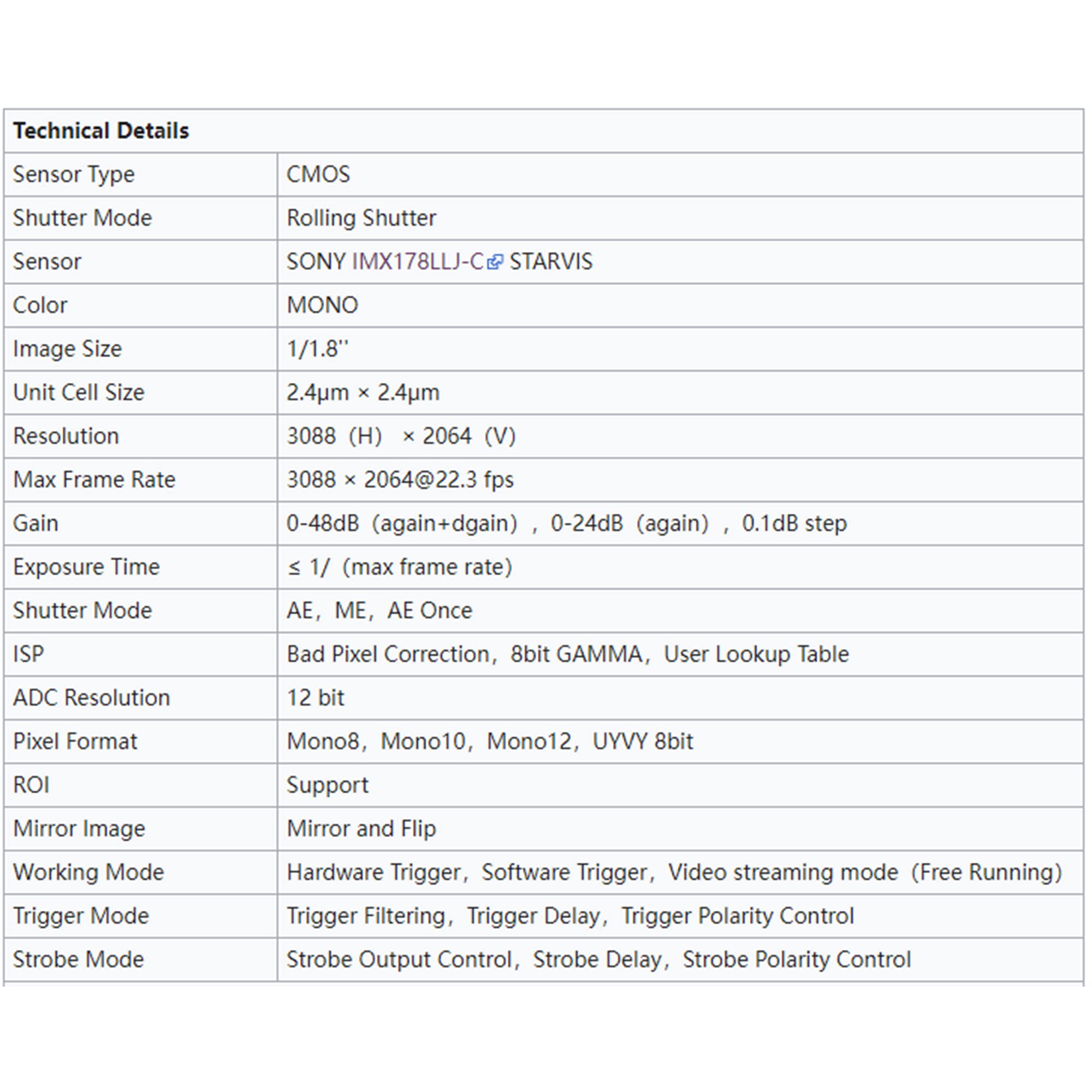
Task: Select the Mono8, Mono10, Mono12 value
Action: click(489, 741)
